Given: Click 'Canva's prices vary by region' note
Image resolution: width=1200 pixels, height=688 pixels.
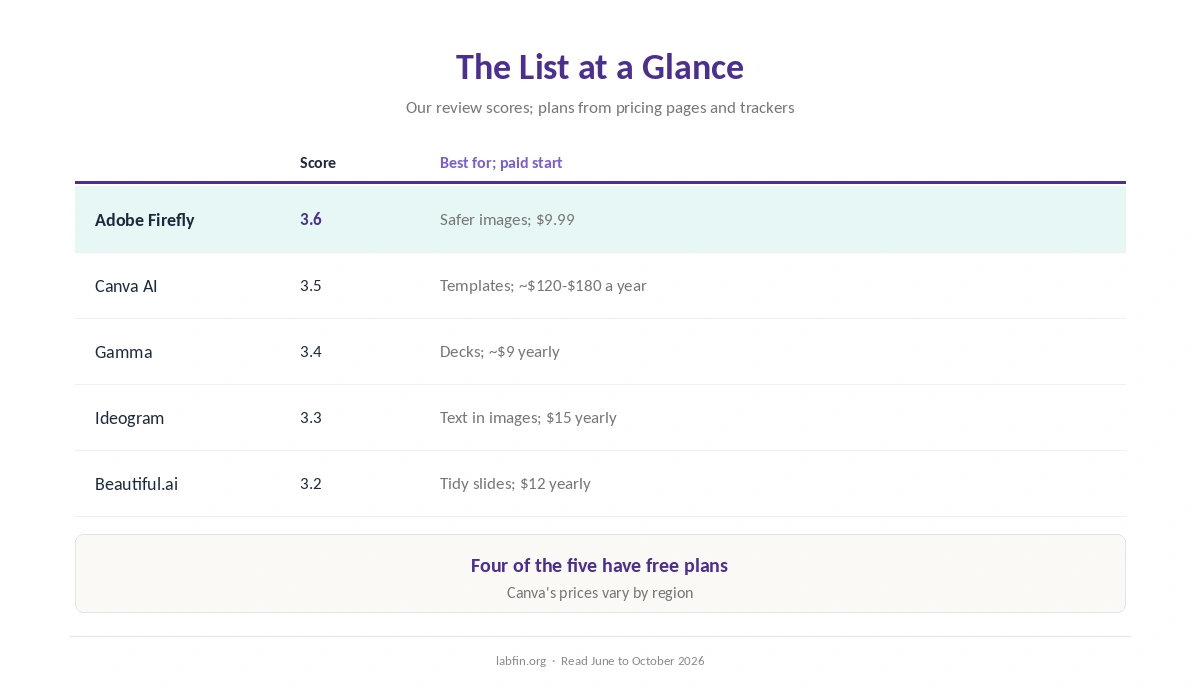Looking at the screenshot, I should pyautogui.click(x=600, y=592).
